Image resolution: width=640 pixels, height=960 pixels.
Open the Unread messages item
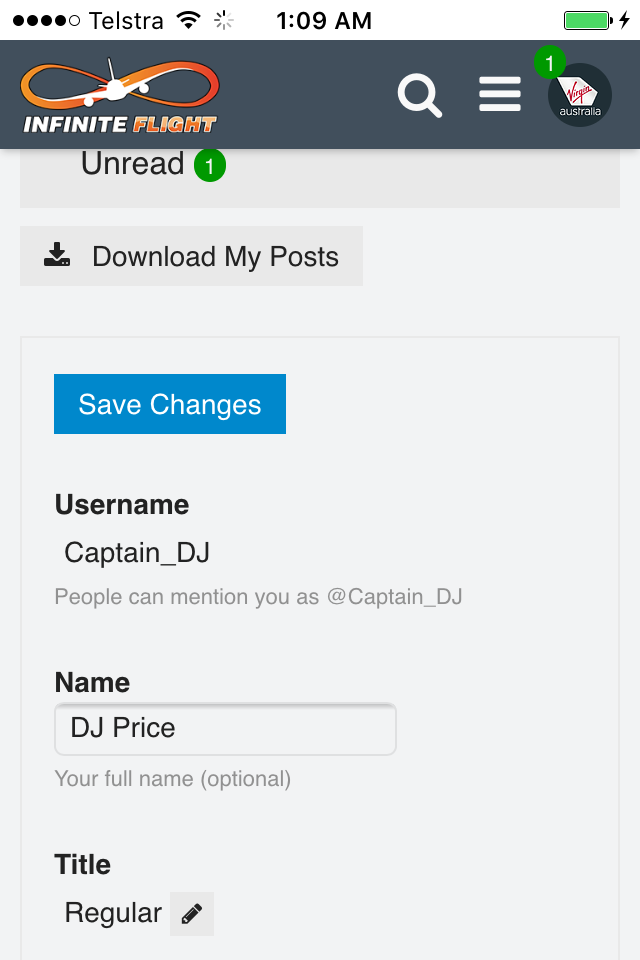tap(133, 164)
